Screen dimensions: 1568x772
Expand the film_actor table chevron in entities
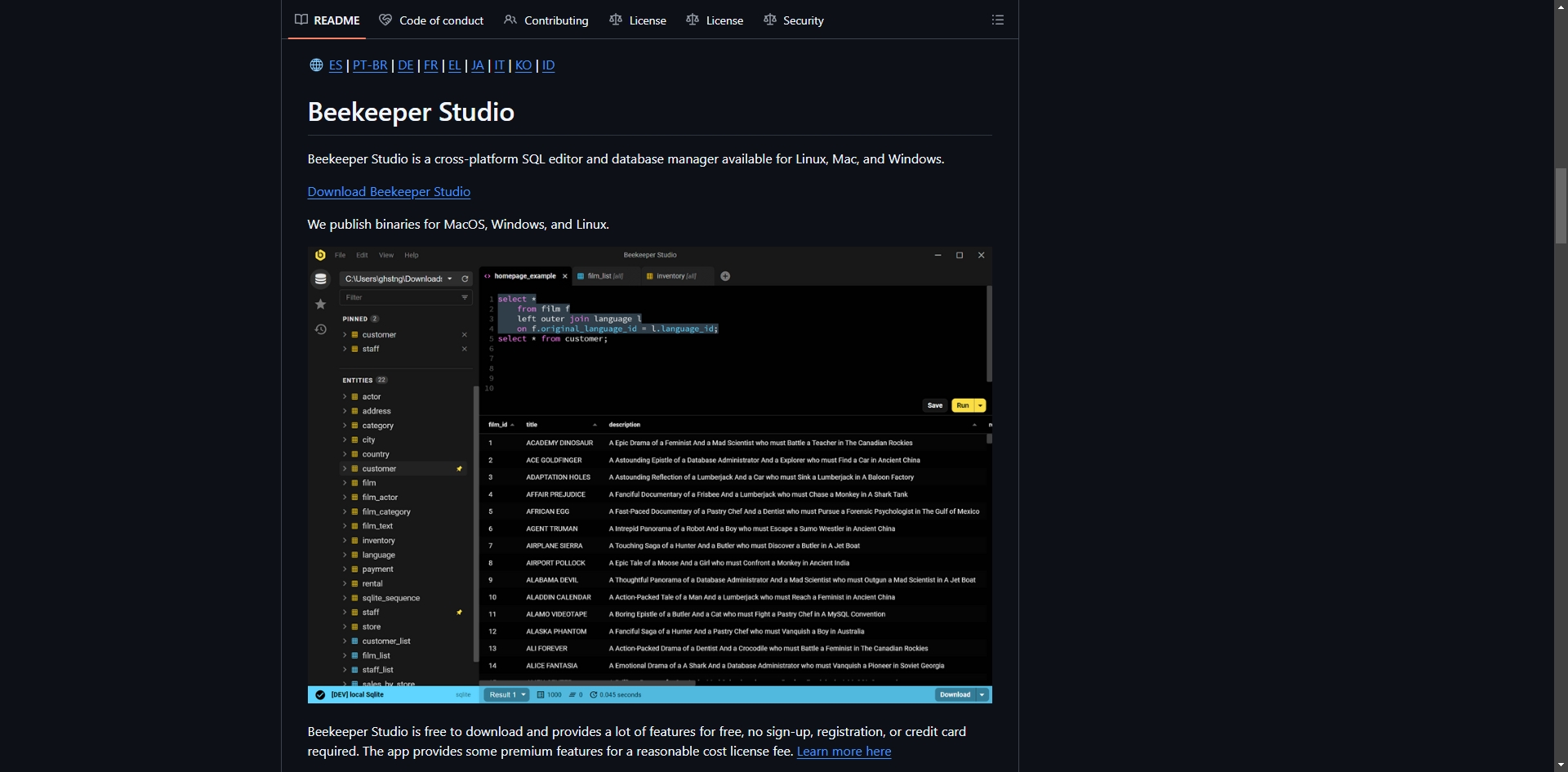[345, 498]
